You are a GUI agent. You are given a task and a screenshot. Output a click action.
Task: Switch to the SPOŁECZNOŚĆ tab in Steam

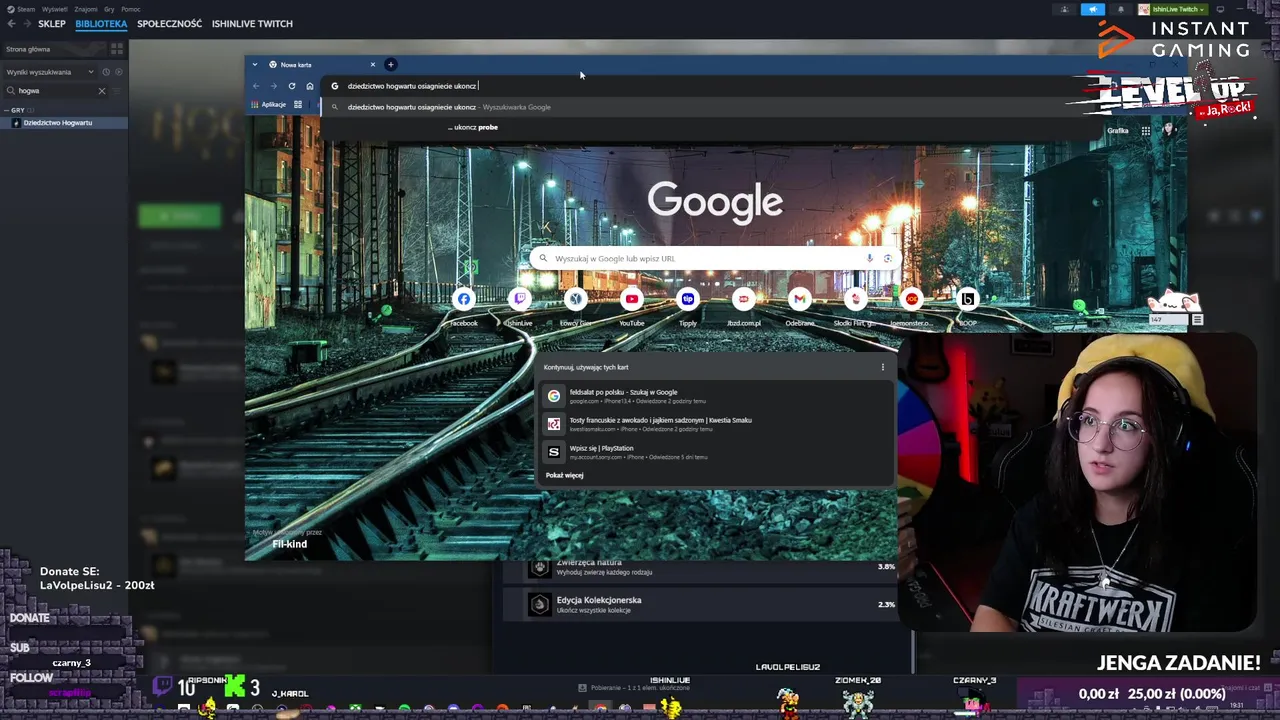pyautogui.click(x=169, y=24)
